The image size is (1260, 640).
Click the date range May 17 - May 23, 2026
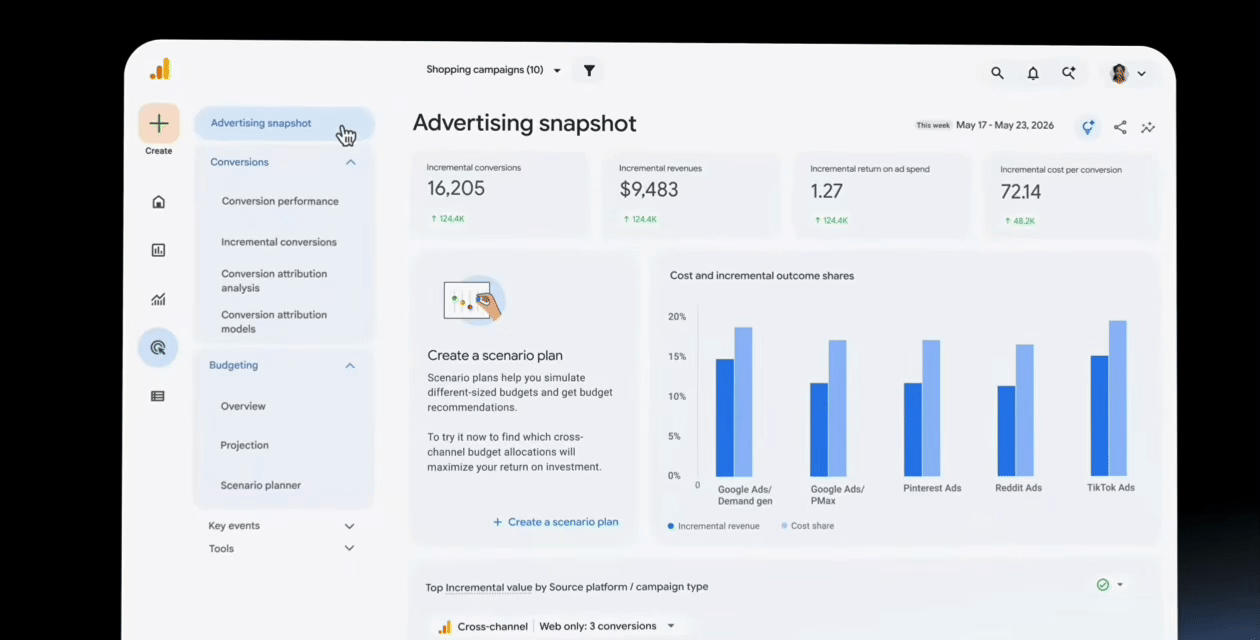point(1005,125)
